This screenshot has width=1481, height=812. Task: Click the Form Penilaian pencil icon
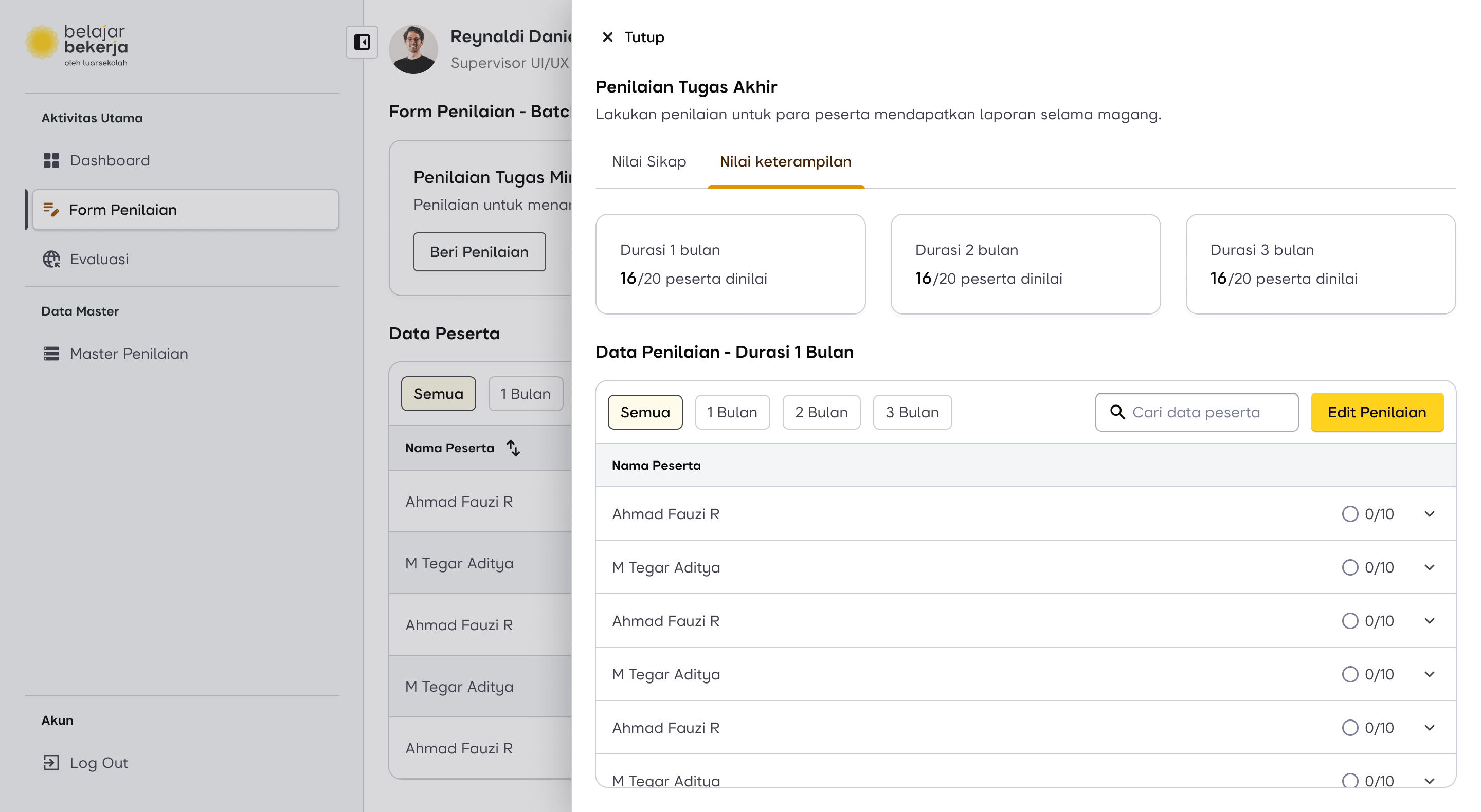(51, 210)
